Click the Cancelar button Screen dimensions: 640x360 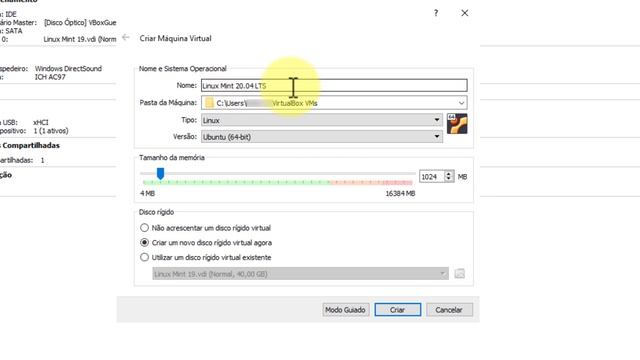click(449, 310)
